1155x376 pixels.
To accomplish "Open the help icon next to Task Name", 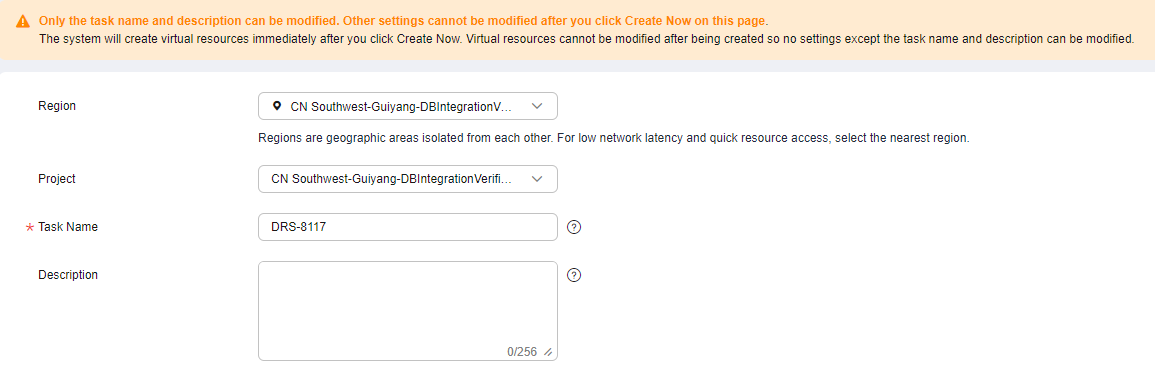I will tap(575, 227).
